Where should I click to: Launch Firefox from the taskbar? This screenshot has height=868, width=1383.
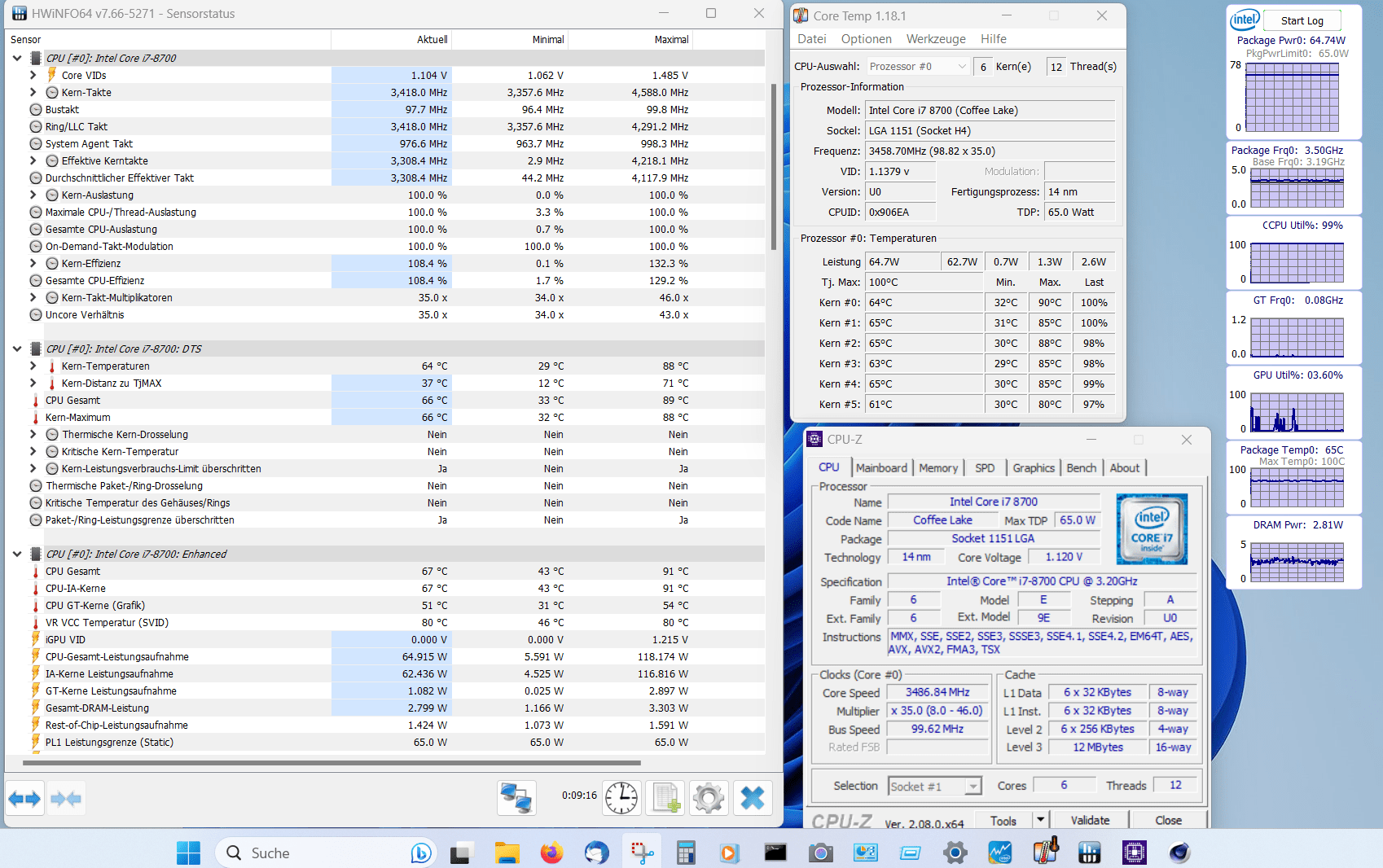pos(551,853)
